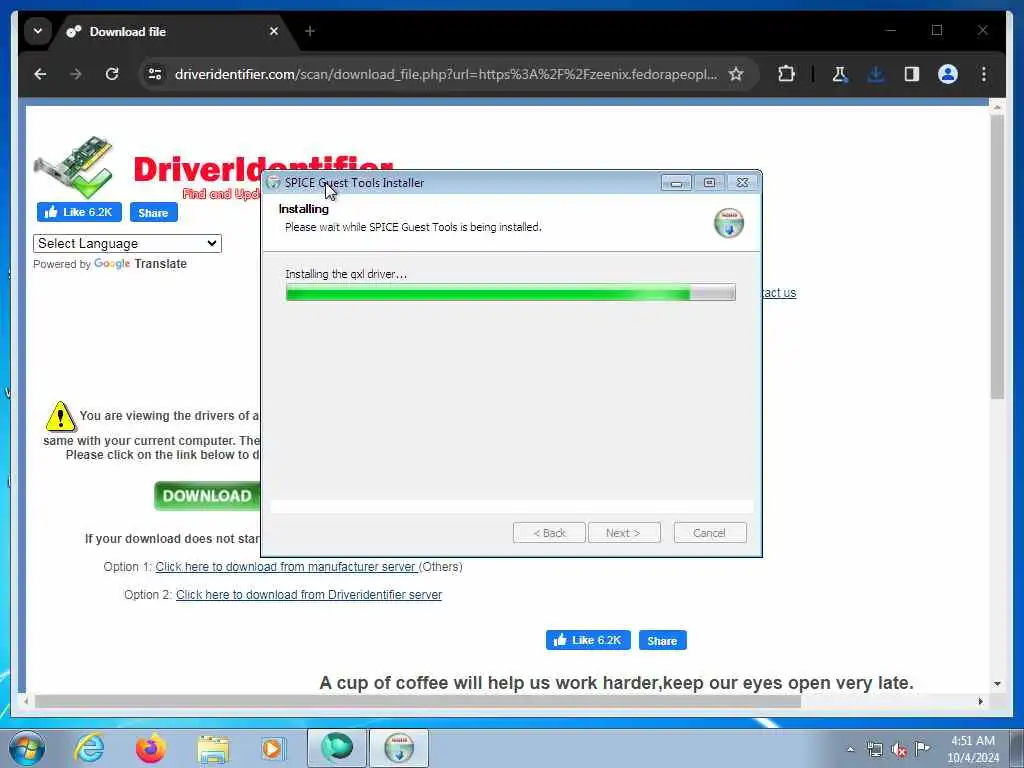
Task: Open the Chrome extensions puzzle icon
Action: point(786,74)
